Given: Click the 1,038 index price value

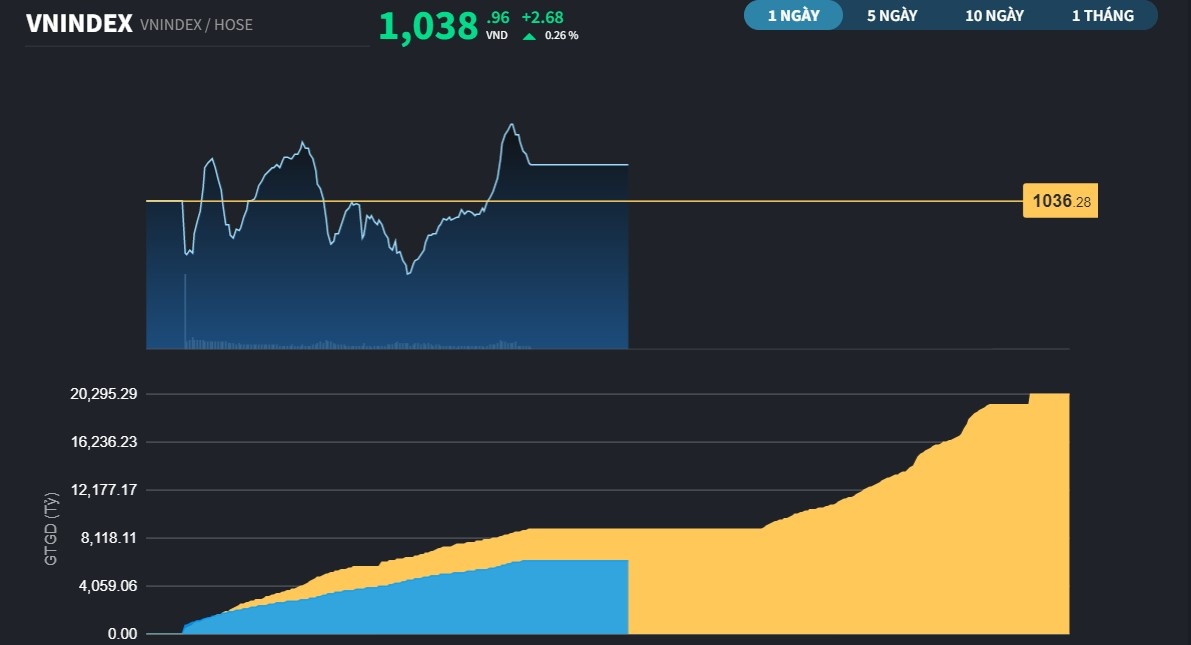Looking at the screenshot, I should point(428,27).
